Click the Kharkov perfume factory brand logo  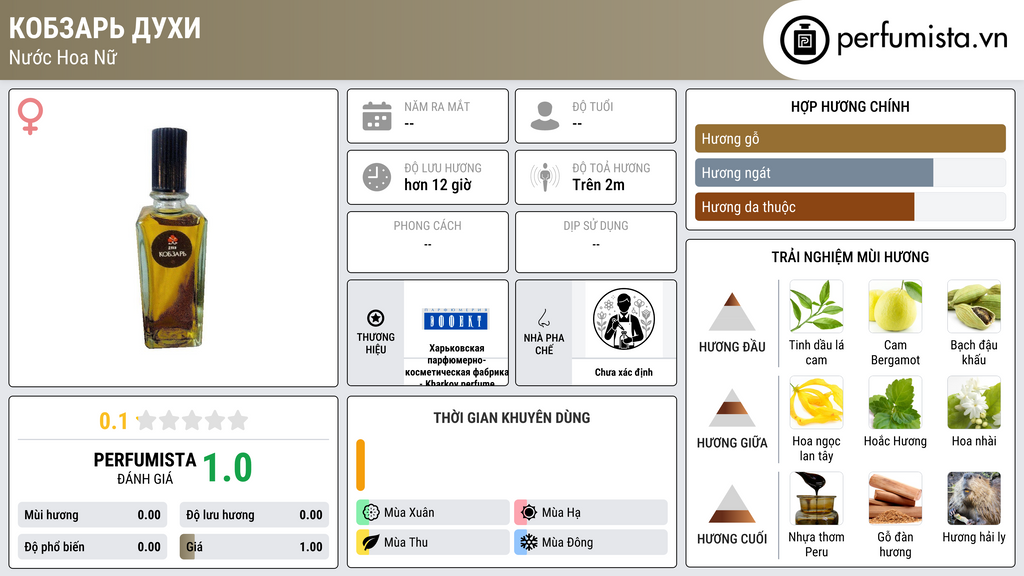point(455,320)
